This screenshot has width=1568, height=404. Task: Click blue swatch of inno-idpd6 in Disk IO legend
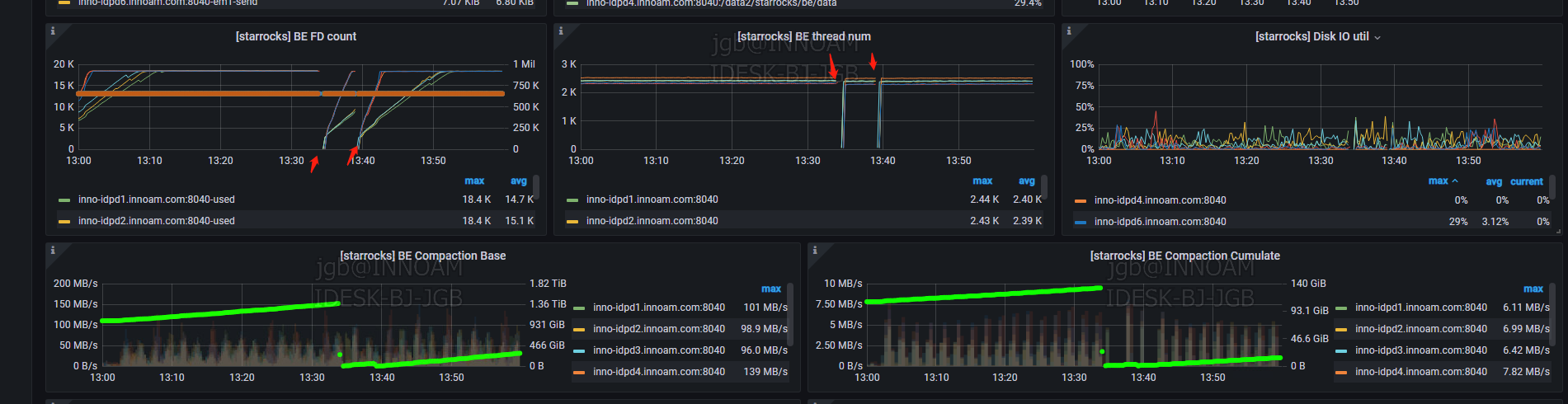1081,222
